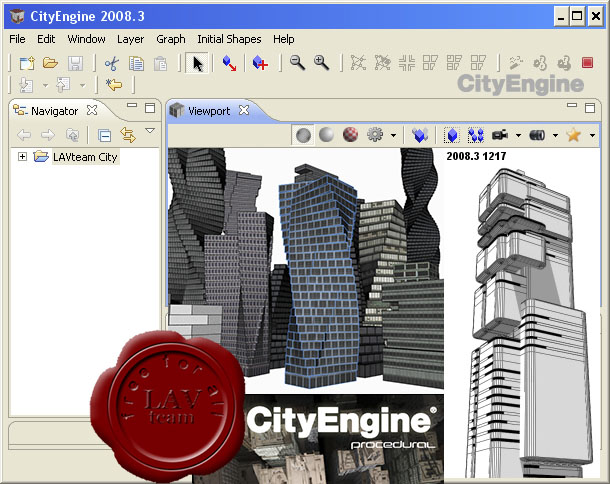This screenshot has width=610, height=484.
Task: Open the lens dropdown arrow
Action: [555, 135]
